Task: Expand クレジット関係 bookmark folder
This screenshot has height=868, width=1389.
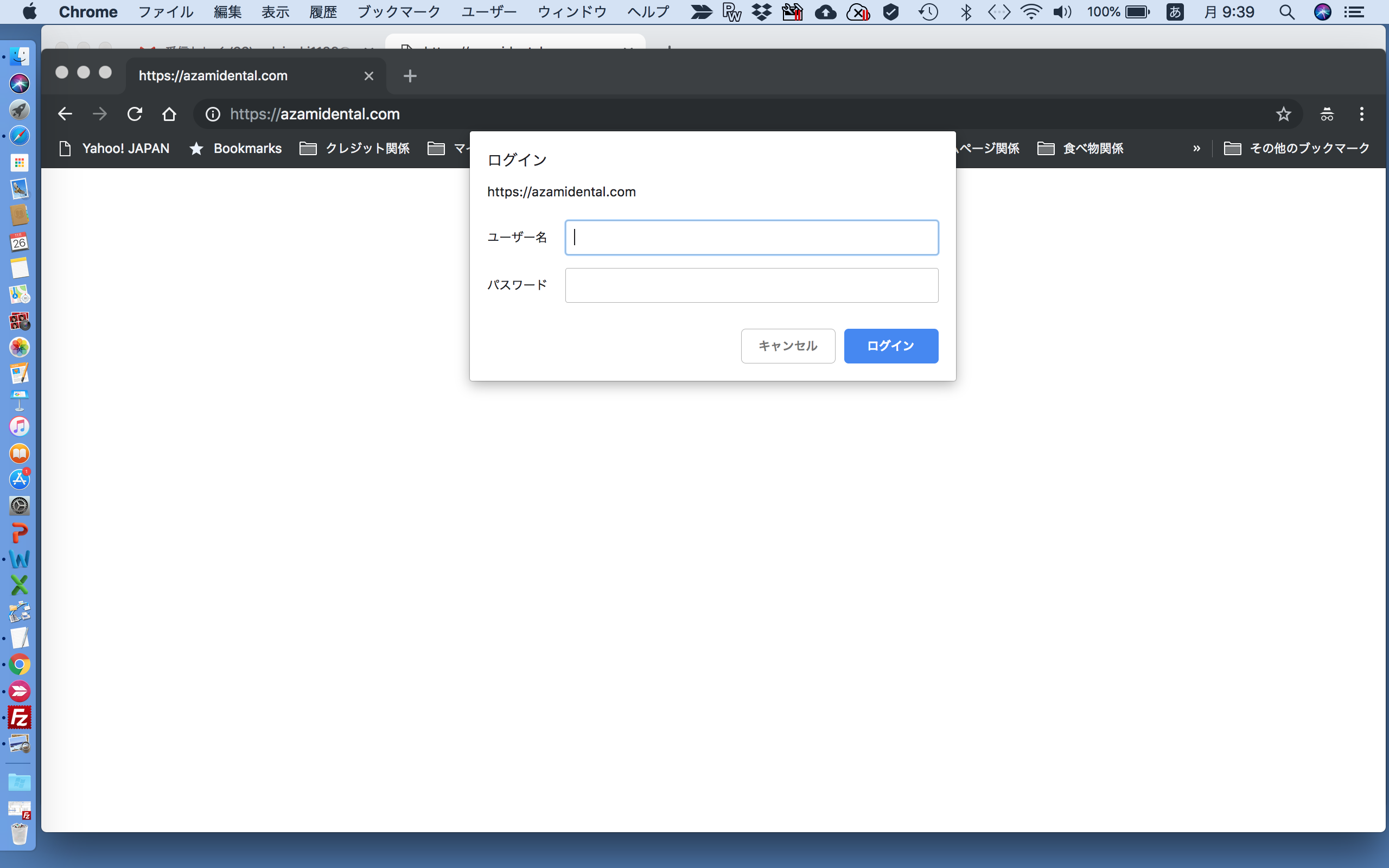Action: pos(355,149)
